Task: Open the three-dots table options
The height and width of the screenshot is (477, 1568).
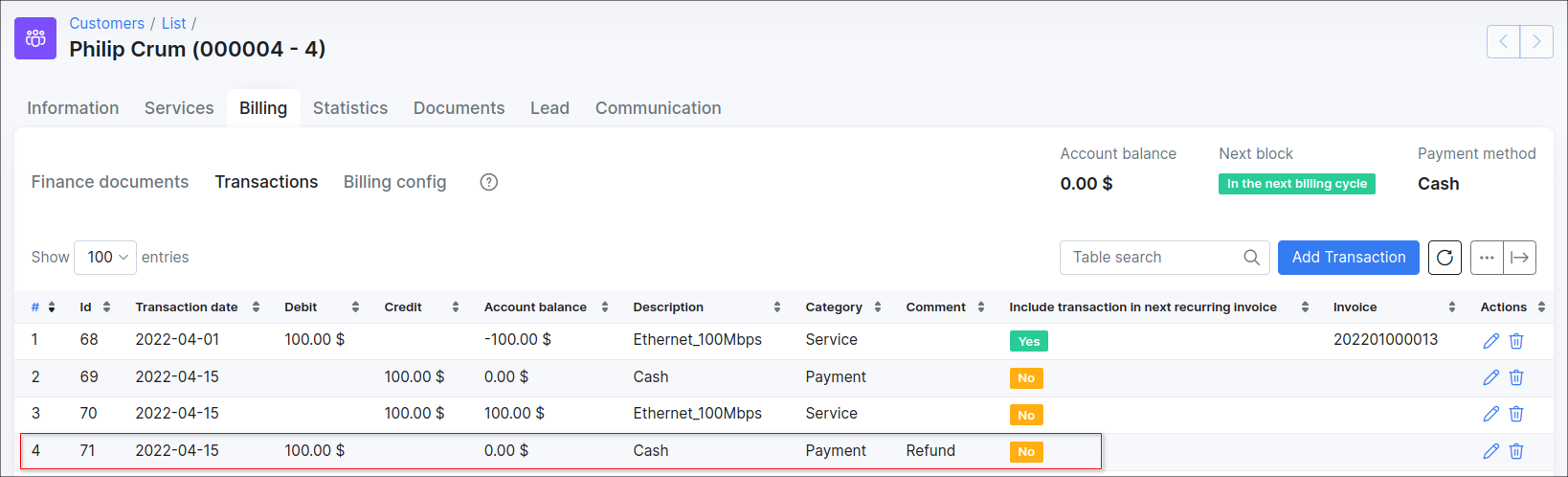Action: pos(1487,258)
